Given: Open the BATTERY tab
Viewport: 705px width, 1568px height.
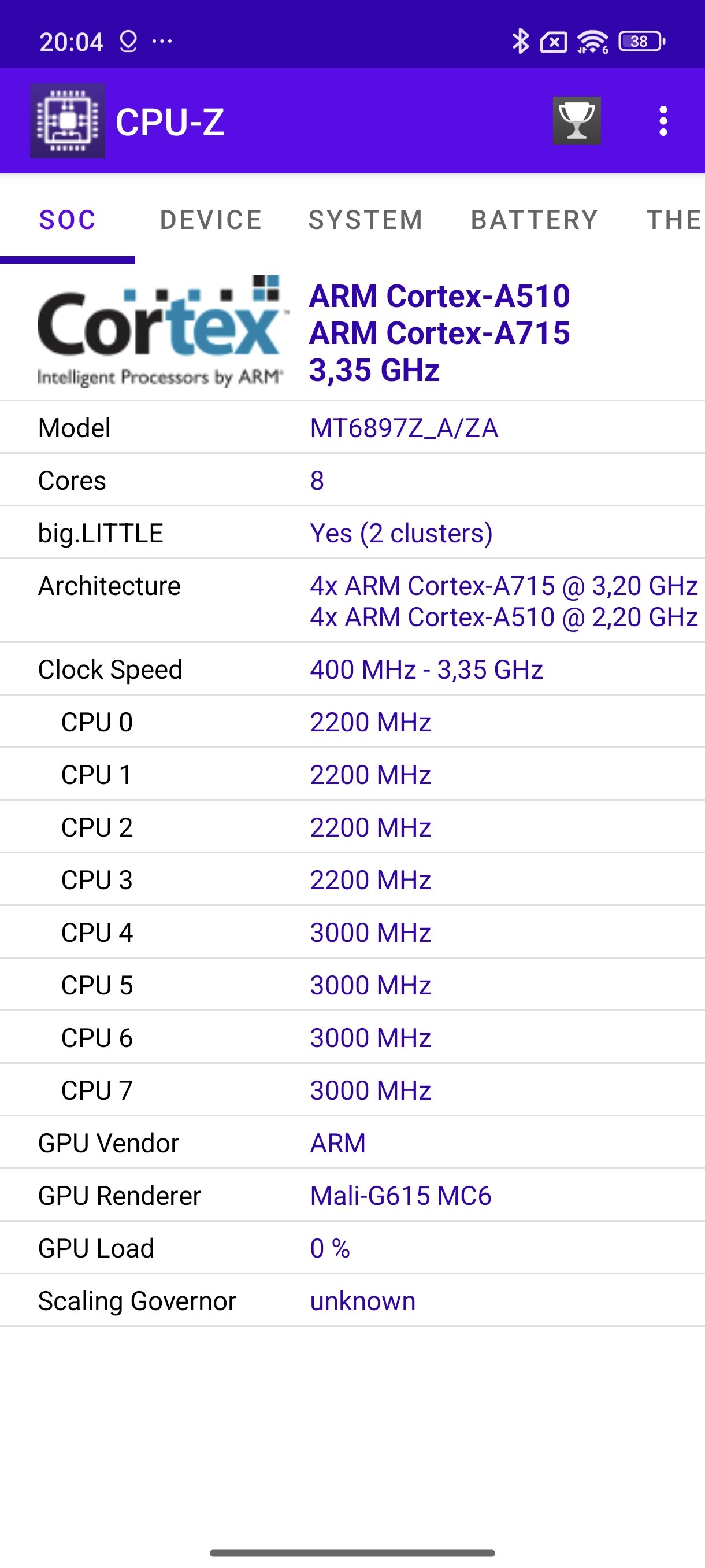Looking at the screenshot, I should tap(535, 220).
